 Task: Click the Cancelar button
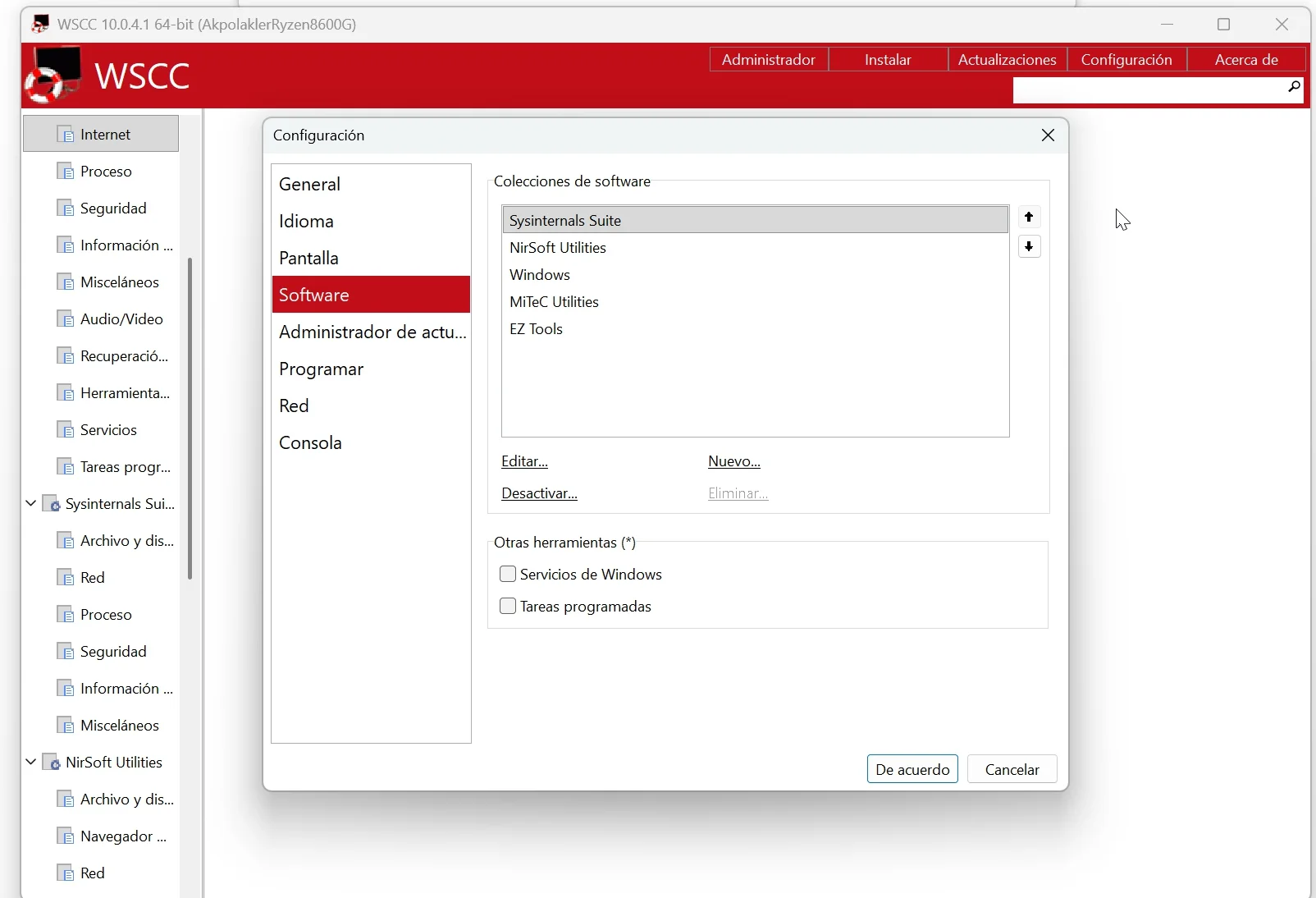coord(1012,769)
